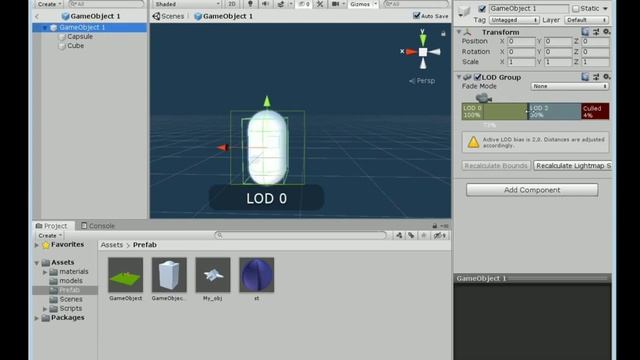The width and height of the screenshot is (640, 360).
Task: Toggle scene audio speaker icon
Action: click(265, 4)
